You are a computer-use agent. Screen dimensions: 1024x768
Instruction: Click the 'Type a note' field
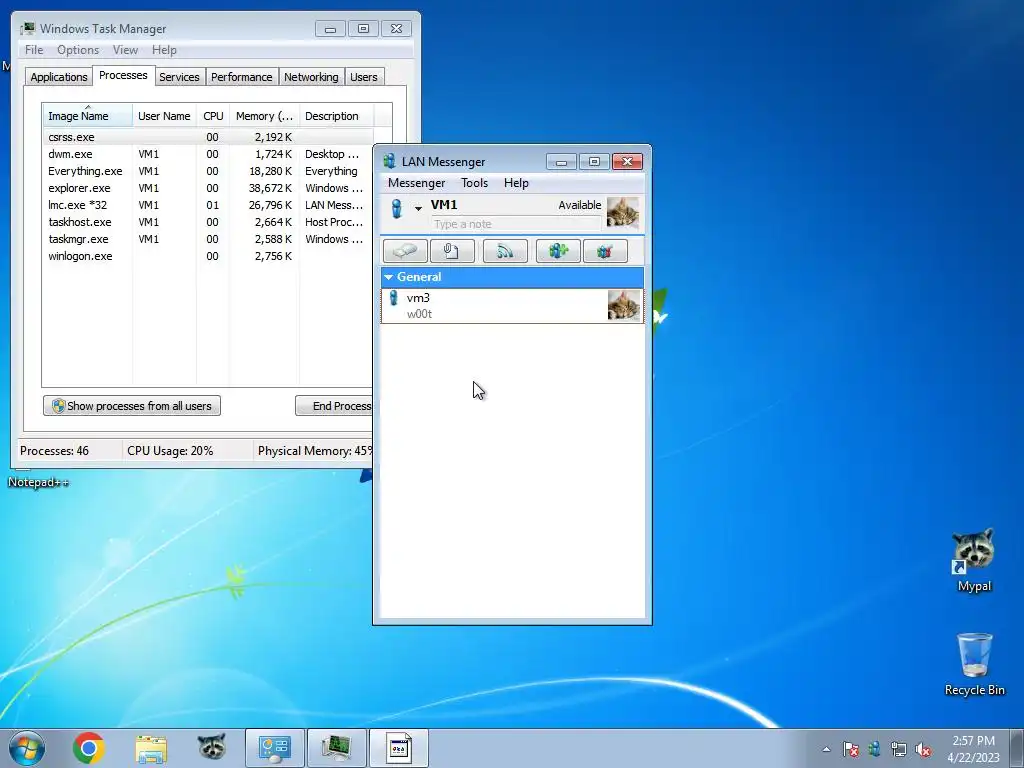coord(516,224)
